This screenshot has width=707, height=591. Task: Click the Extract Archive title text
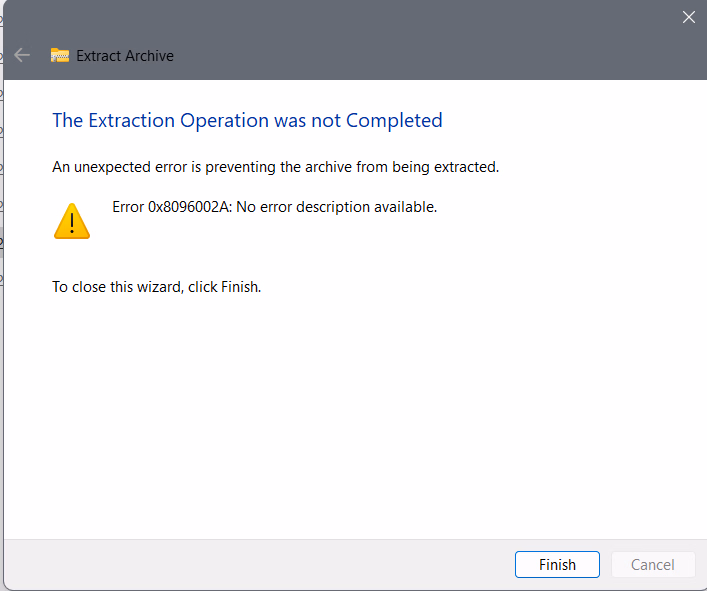tap(125, 56)
